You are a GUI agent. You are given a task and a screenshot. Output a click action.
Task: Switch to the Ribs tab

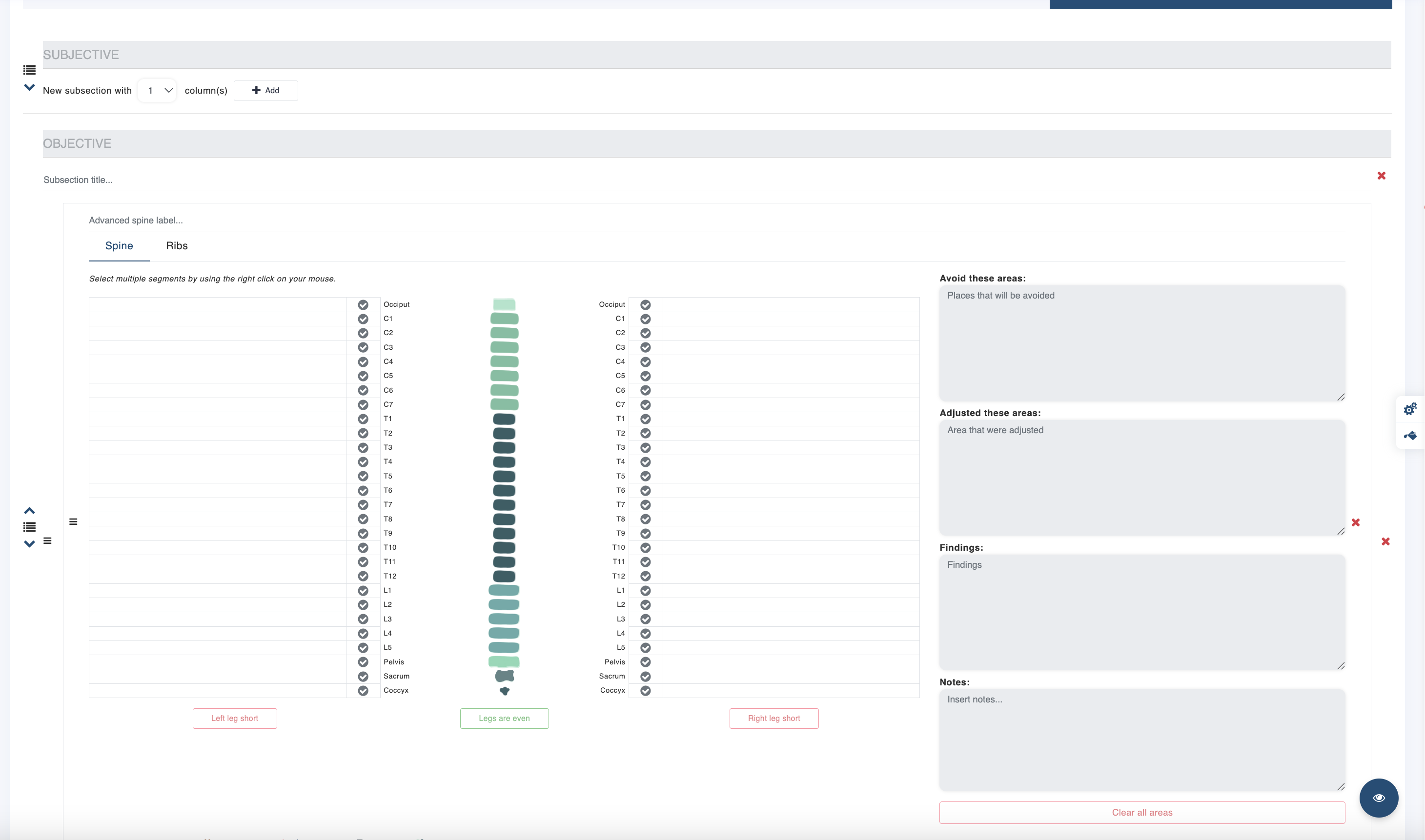(177, 246)
